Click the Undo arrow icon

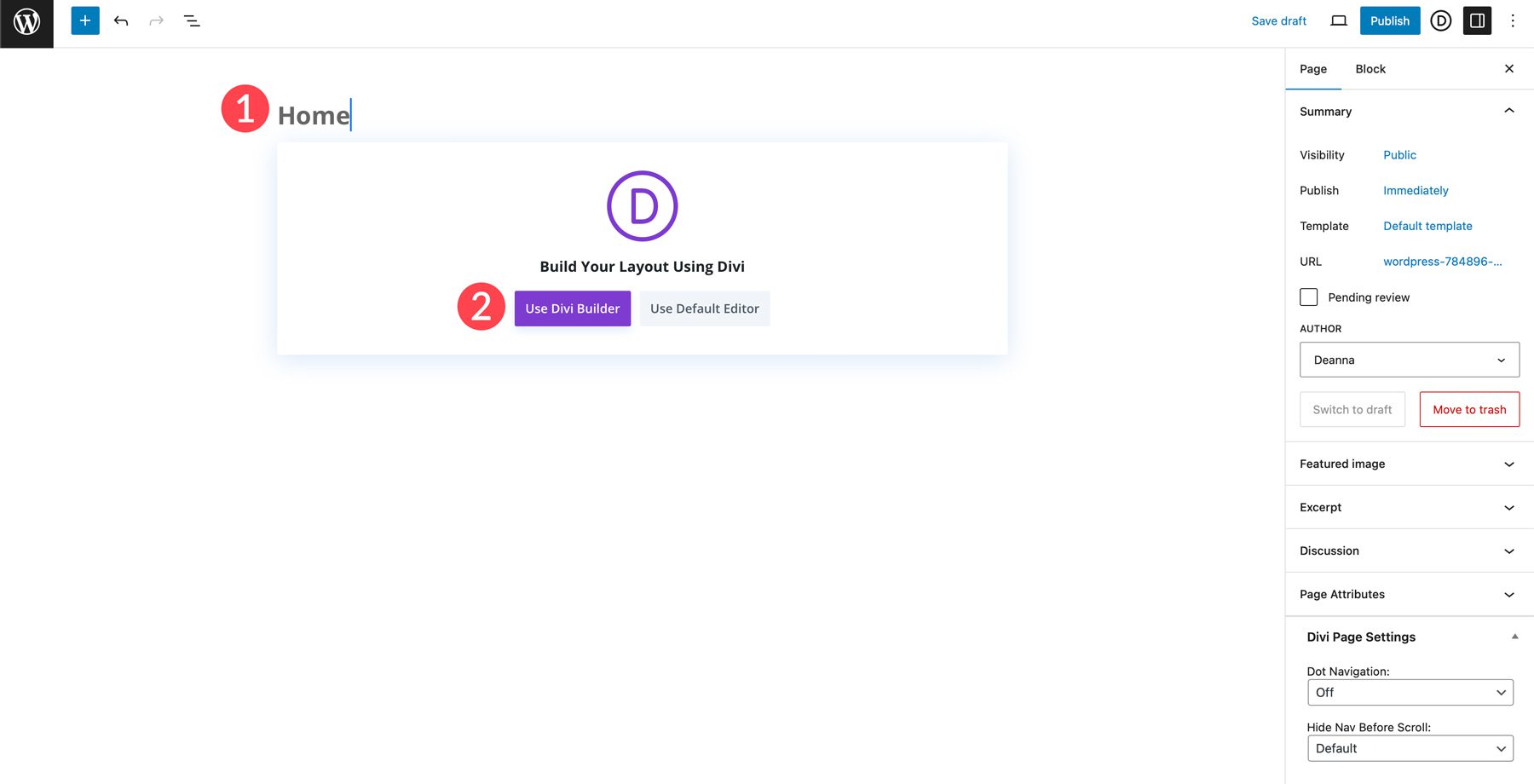pos(120,20)
